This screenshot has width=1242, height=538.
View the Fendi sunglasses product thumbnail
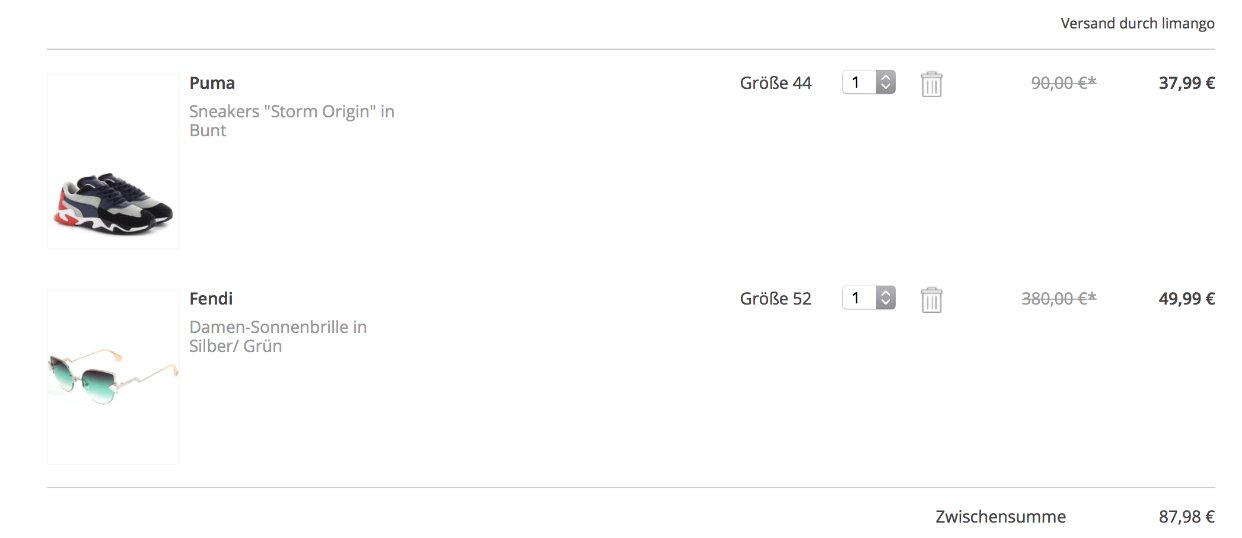[x=113, y=377]
